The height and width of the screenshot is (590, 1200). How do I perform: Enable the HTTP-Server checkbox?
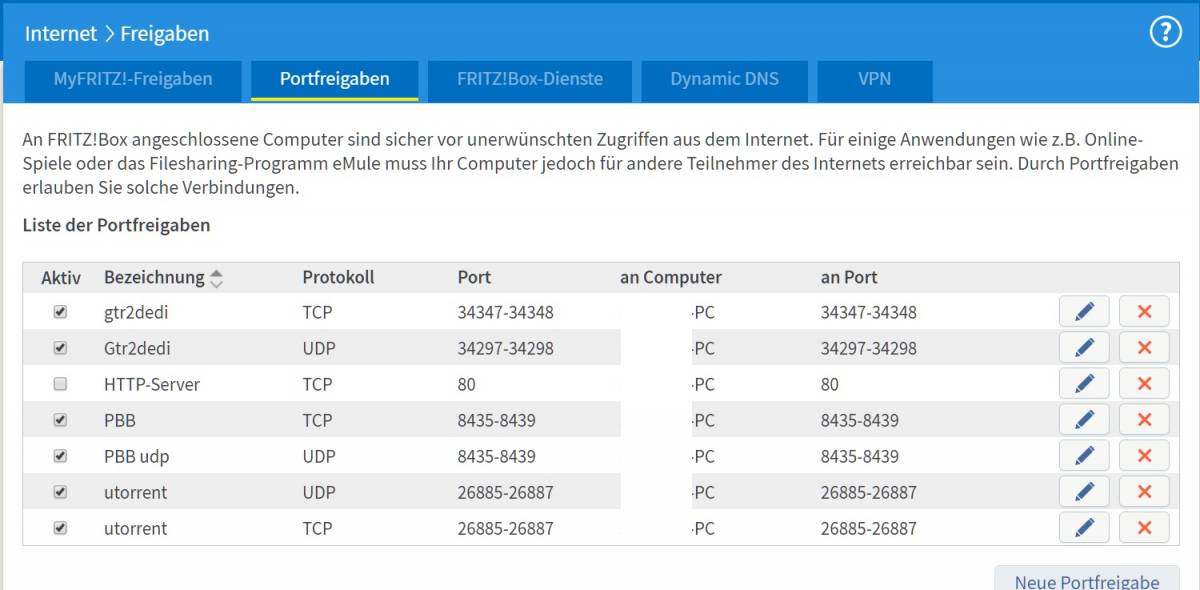tap(60, 384)
